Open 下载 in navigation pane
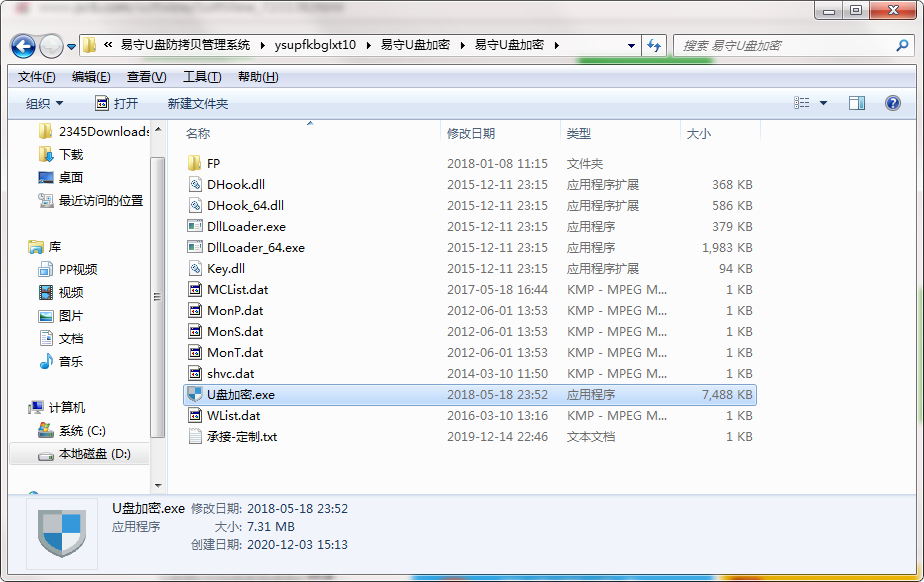Viewport: 924px width, 582px height. 61,154
